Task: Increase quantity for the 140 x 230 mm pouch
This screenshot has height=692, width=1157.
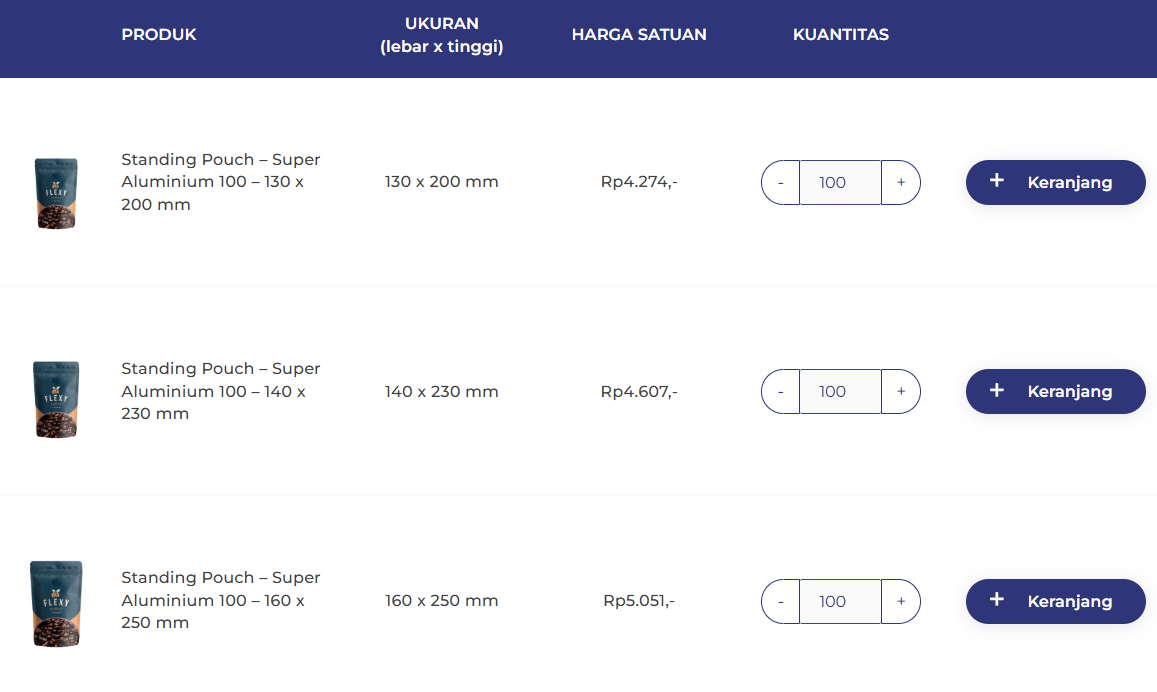Action: pyautogui.click(x=901, y=392)
